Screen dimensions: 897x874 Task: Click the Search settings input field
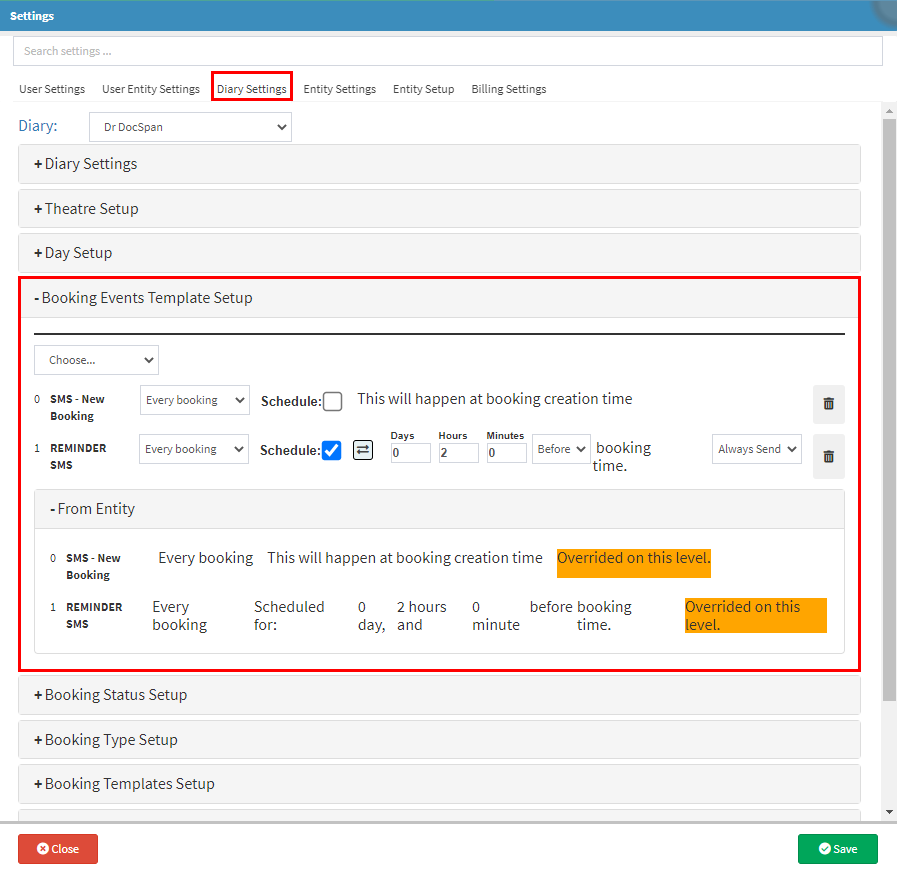(447, 51)
